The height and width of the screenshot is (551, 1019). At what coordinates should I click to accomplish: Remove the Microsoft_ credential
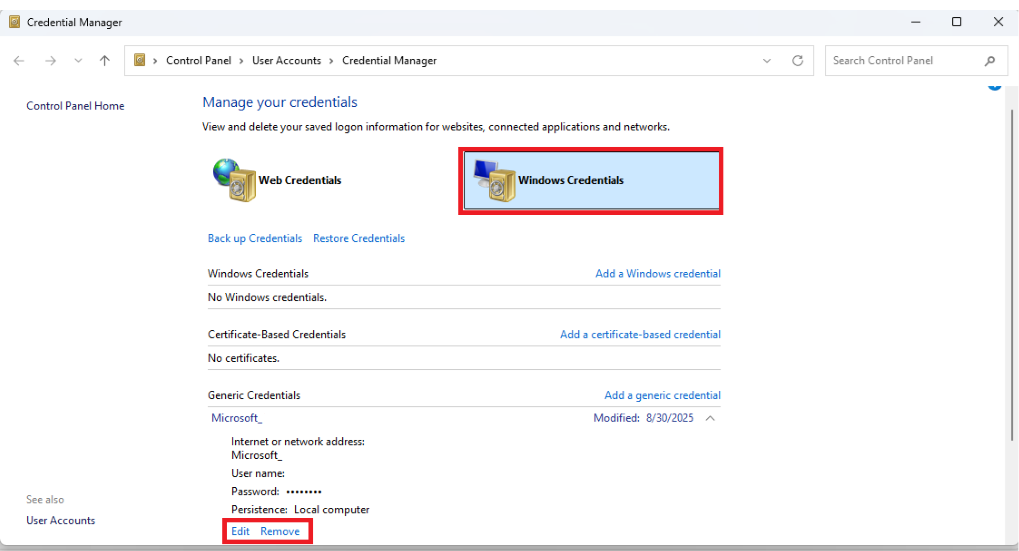coord(280,532)
